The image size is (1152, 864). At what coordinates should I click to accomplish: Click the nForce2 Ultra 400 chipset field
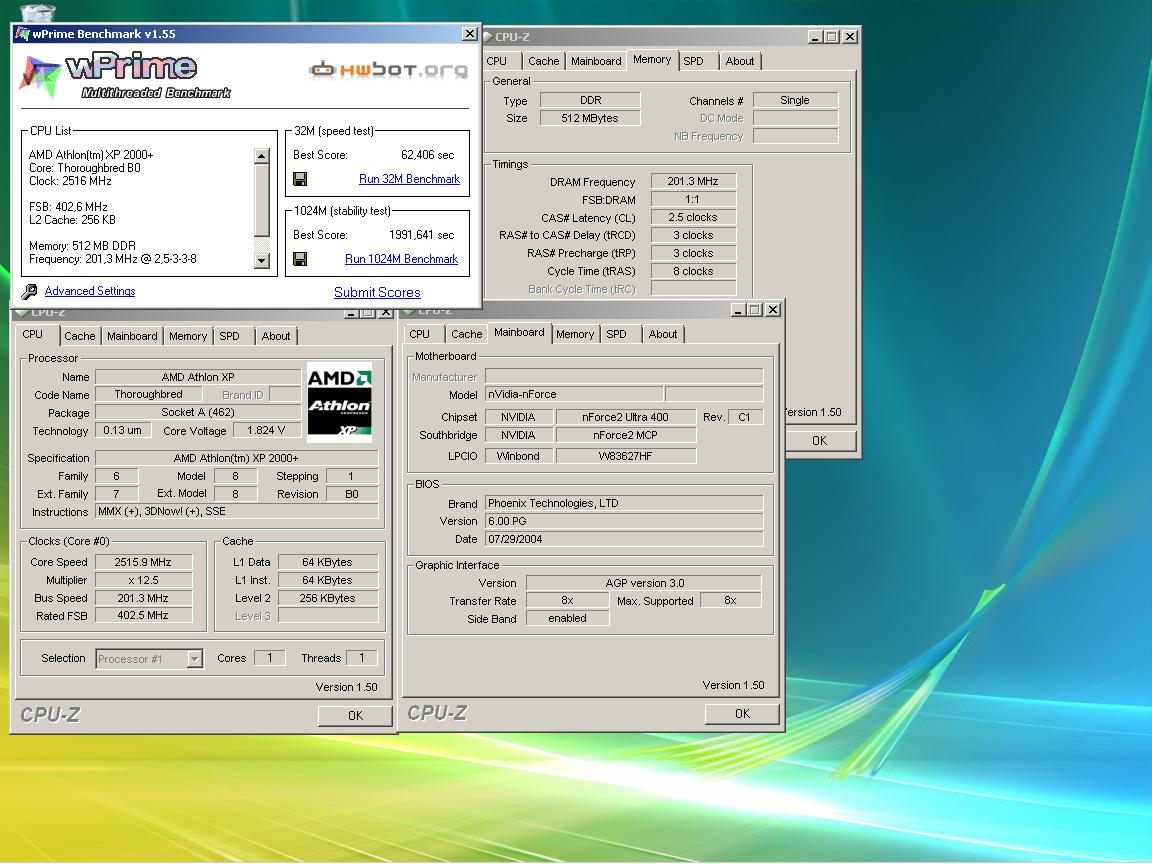[625, 417]
